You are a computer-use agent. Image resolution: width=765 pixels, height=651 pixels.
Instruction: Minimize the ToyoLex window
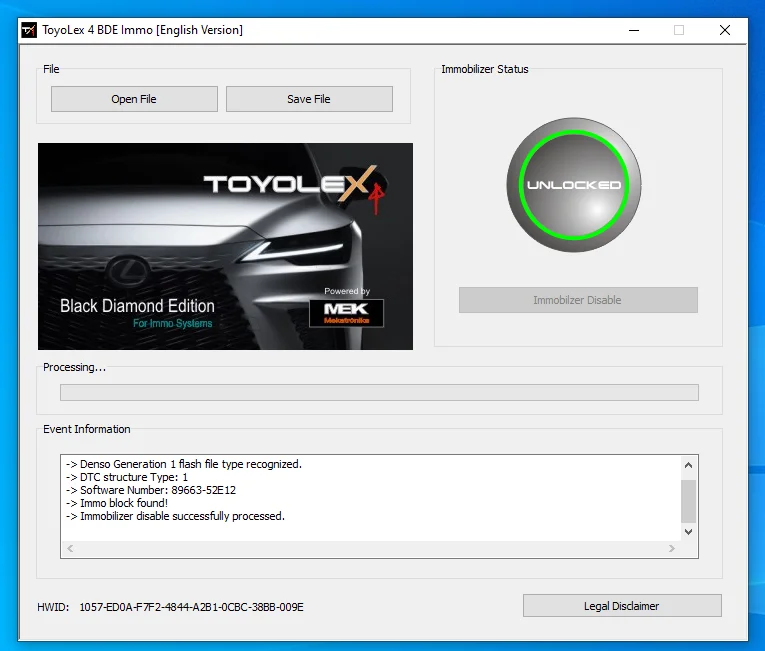[x=634, y=30]
